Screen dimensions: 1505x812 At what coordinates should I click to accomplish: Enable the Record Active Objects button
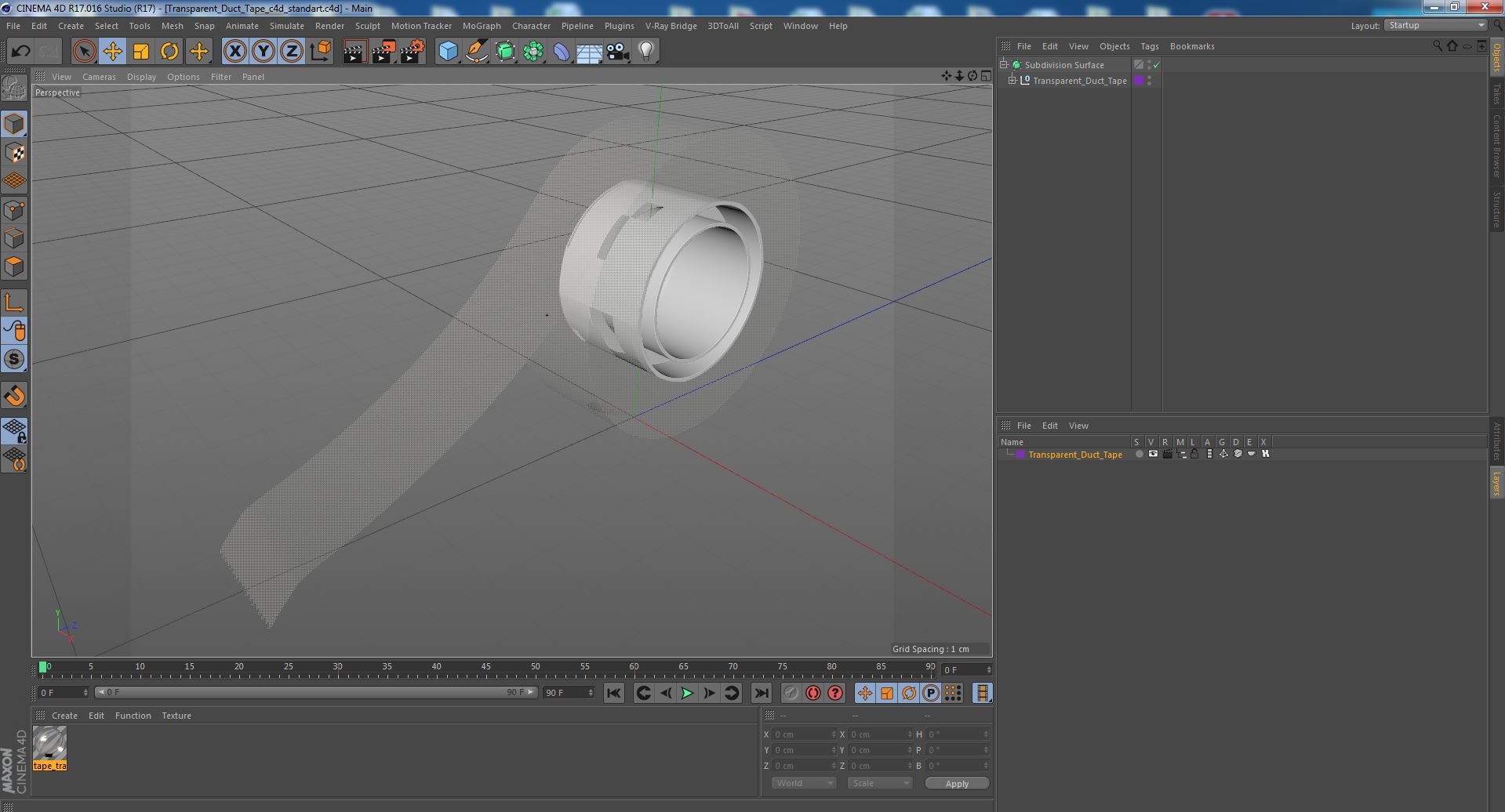813,693
